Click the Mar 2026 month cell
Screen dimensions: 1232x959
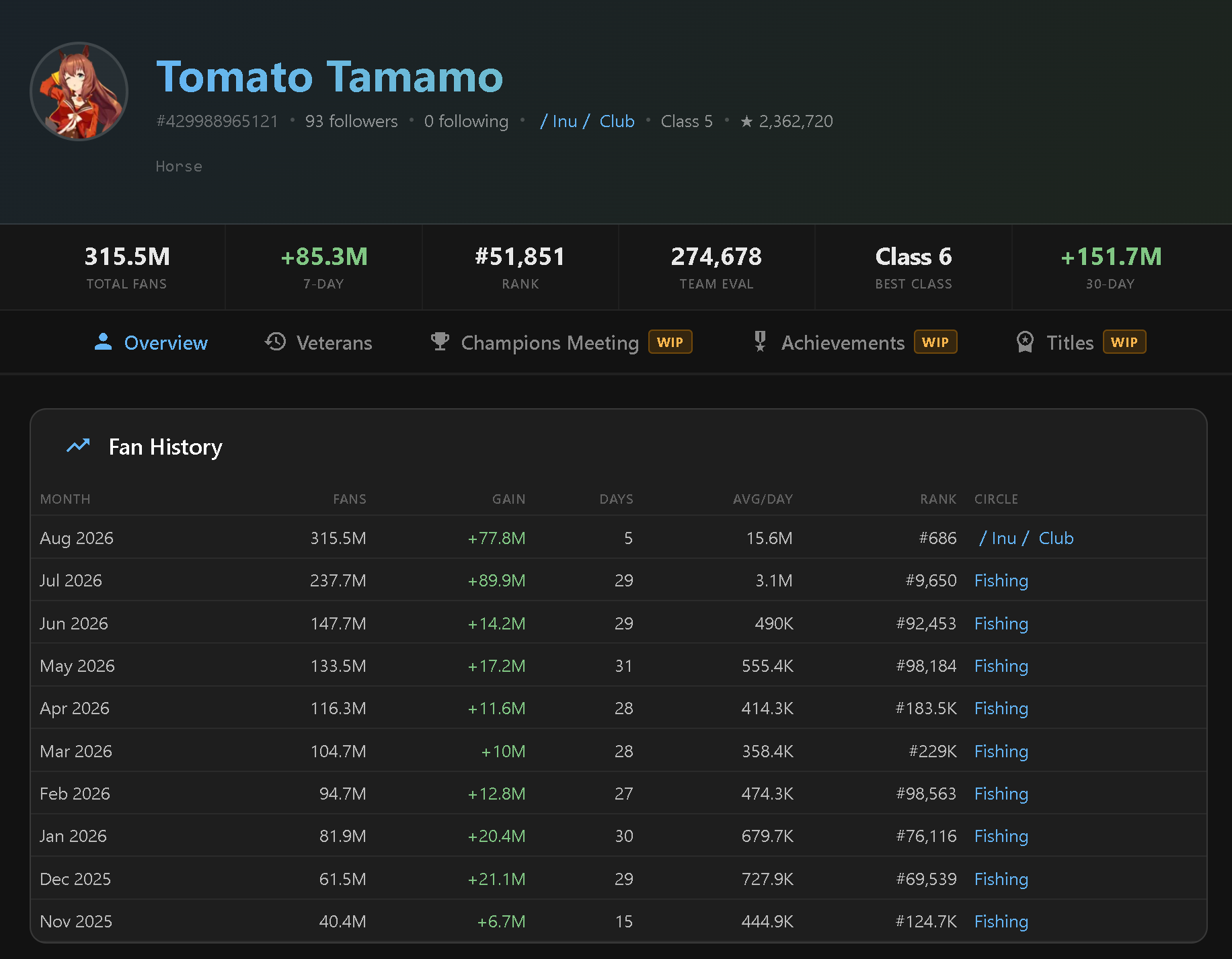click(76, 751)
